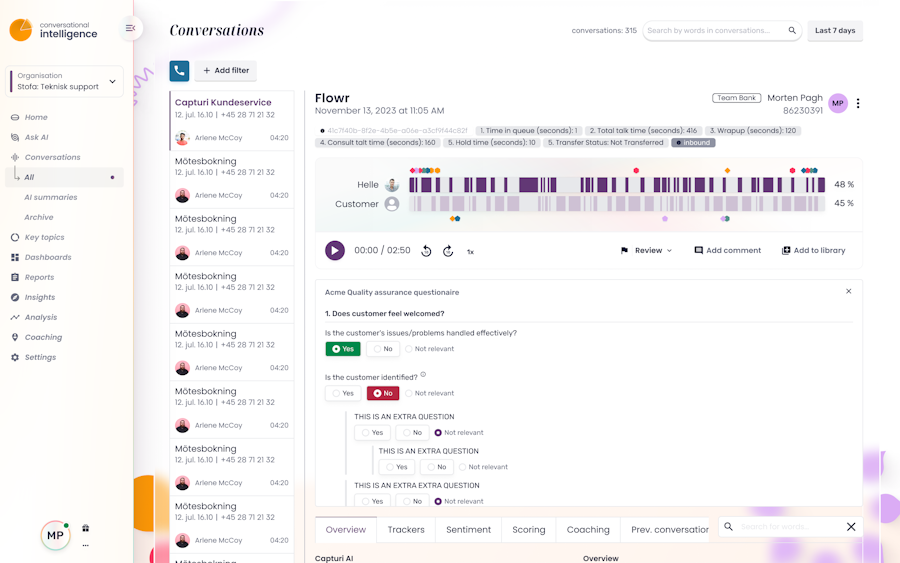Open All conversations in the sidebar
The width and height of the screenshot is (900, 563).
coord(64,177)
